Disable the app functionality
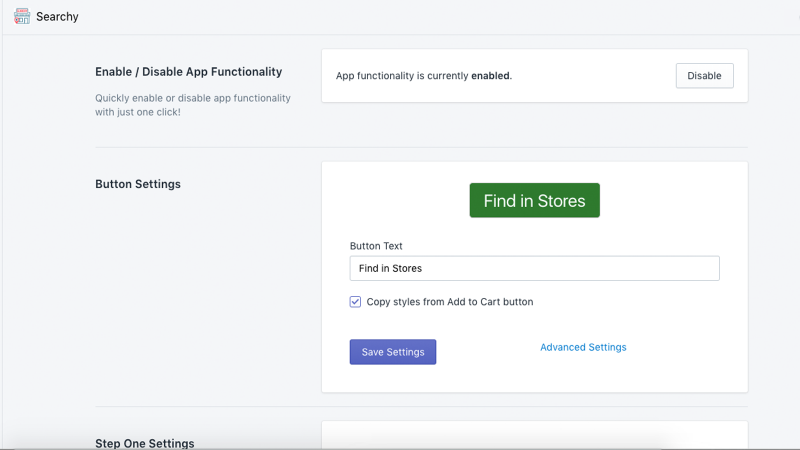The height and width of the screenshot is (450, 800). (x=705, y=76)
